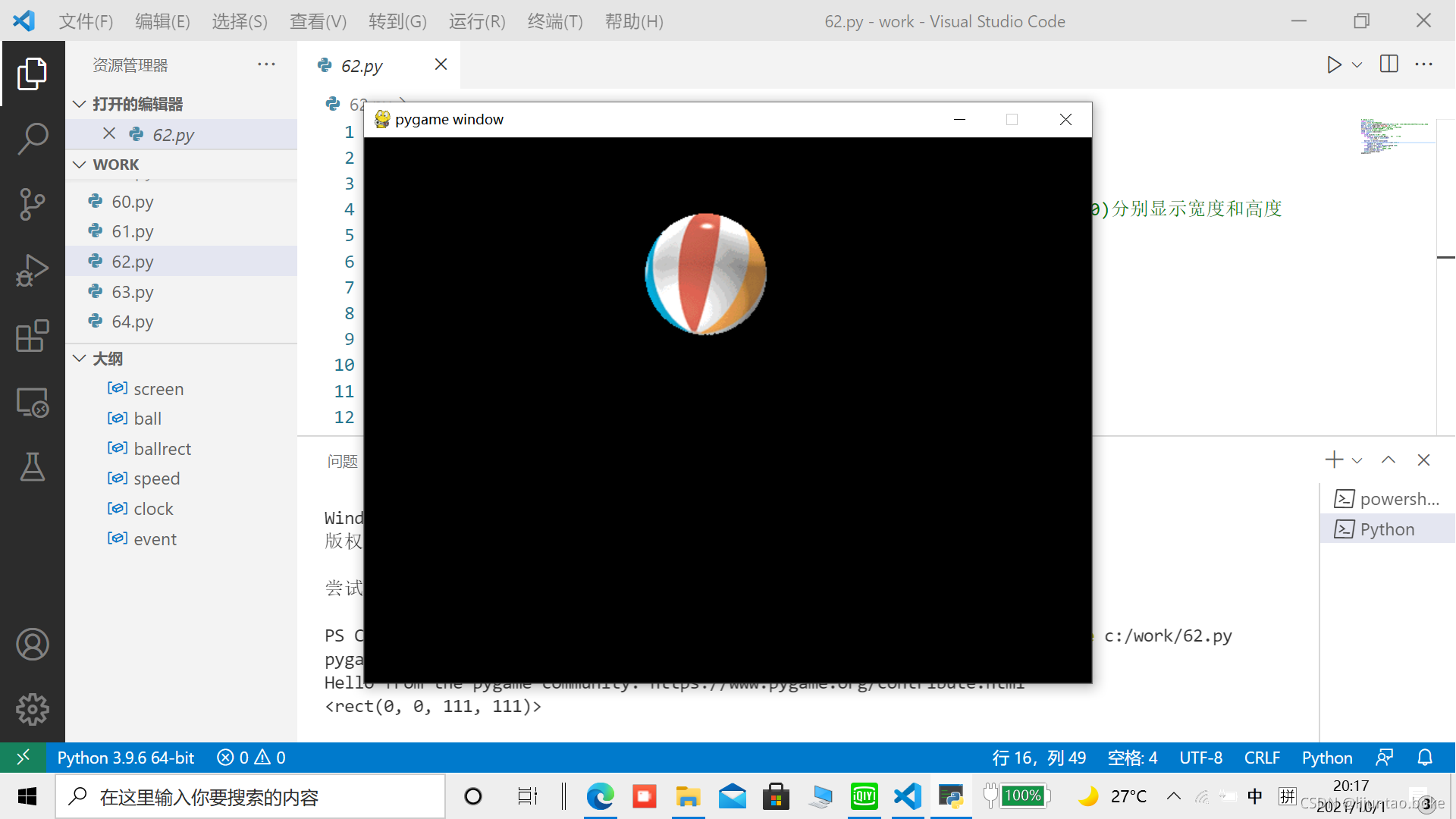The width and height of the screenshot is (1456, 819).
Task: Open the 运行(R) menu
Action: click(476, 21)
